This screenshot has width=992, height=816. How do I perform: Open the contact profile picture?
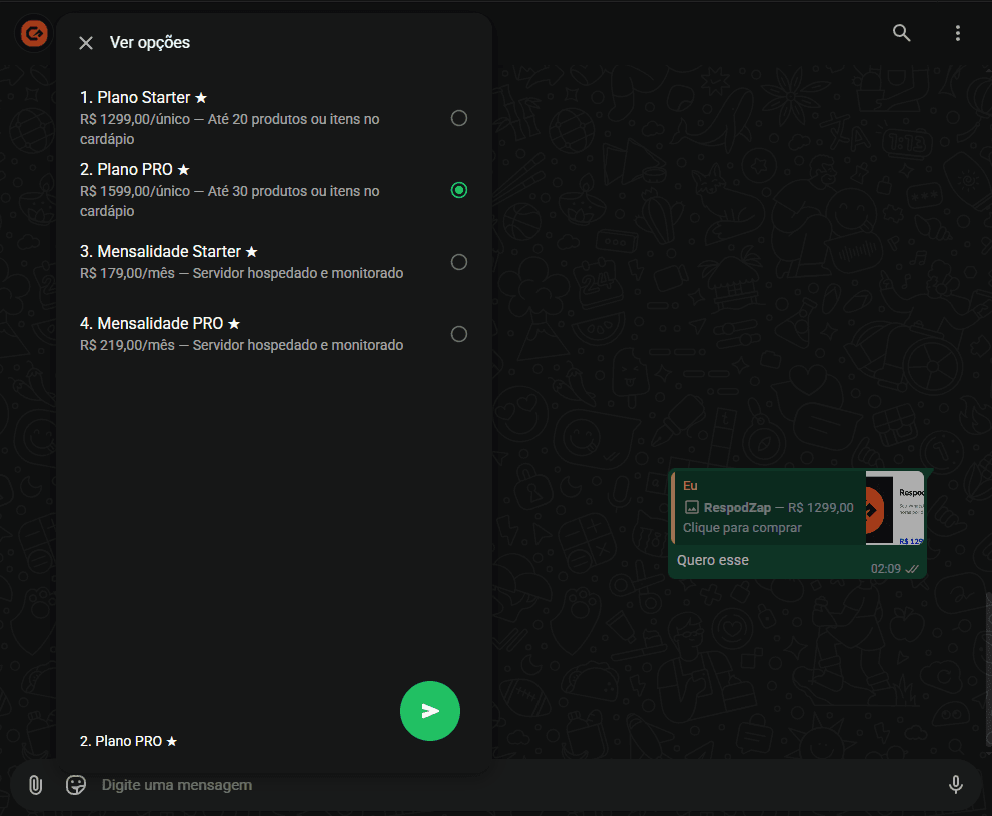tap(34, 33)
